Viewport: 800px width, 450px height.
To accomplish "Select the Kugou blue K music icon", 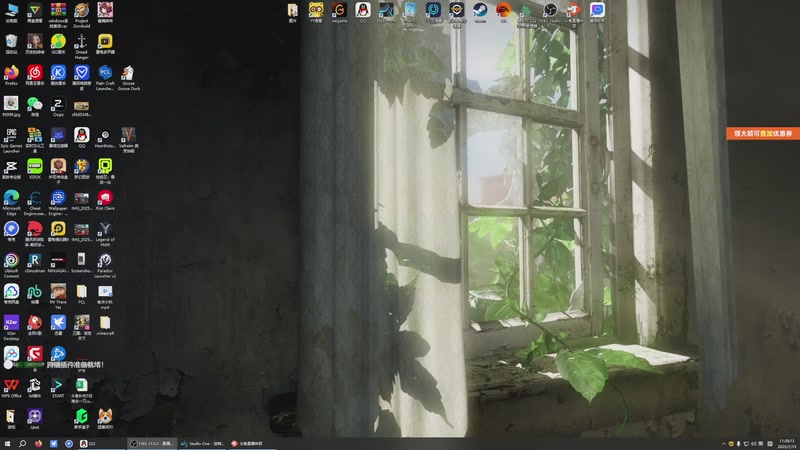I will tap(58, 75).
